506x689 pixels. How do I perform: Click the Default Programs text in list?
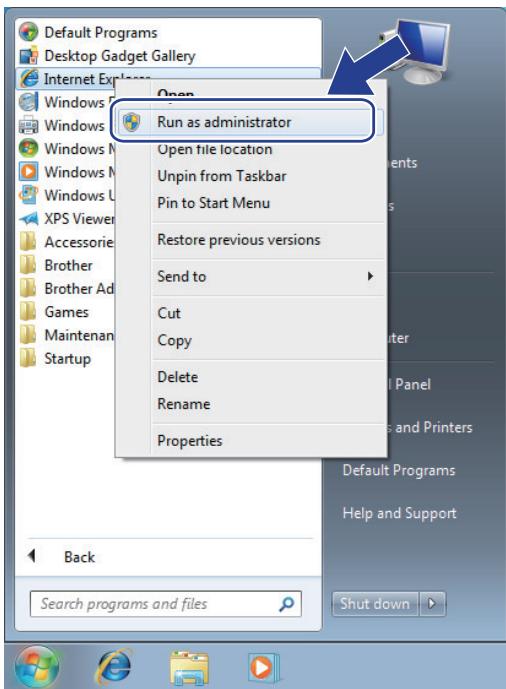click(101, 33)
